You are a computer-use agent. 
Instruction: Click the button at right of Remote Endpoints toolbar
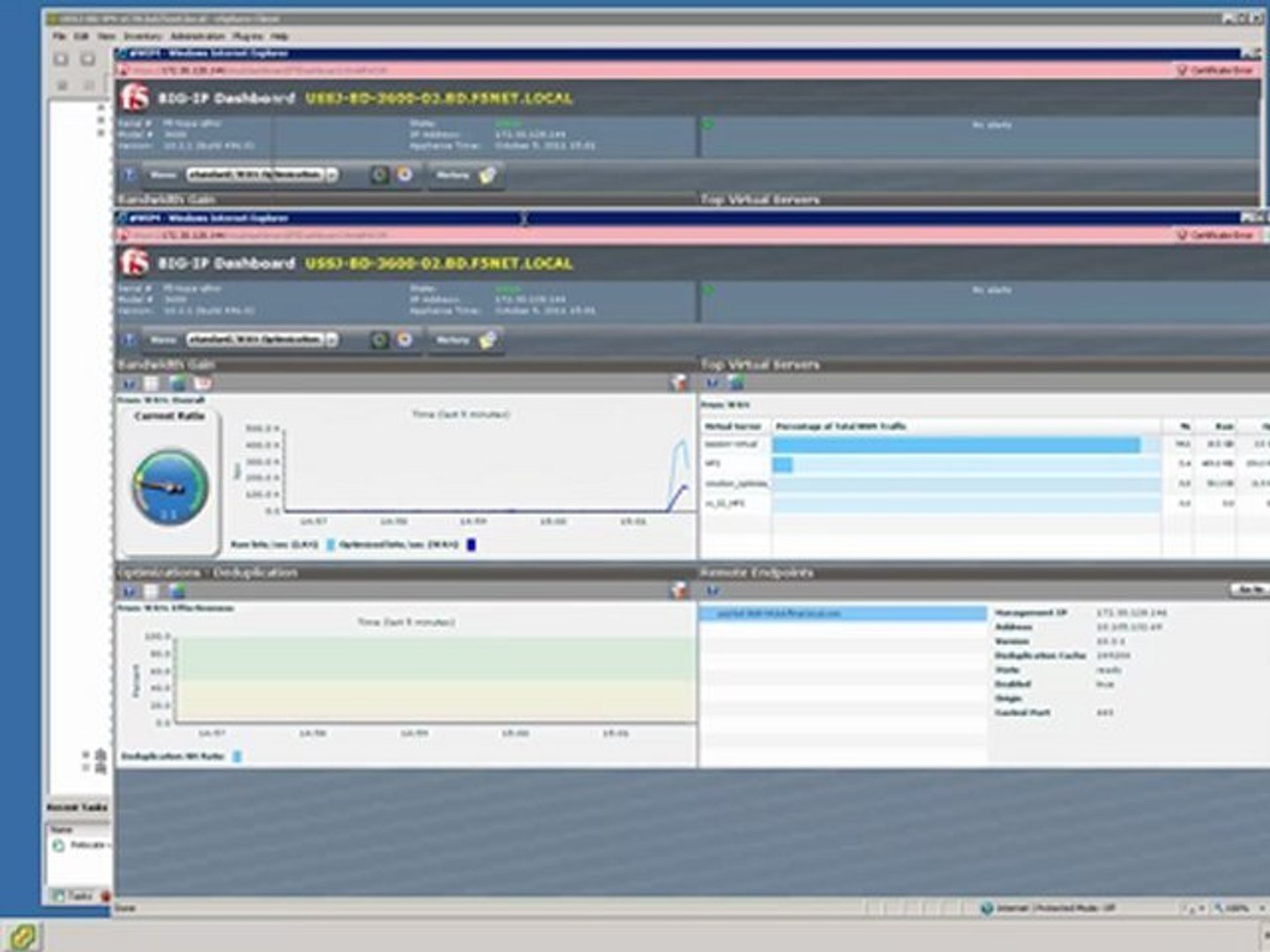pos(1249,590)
